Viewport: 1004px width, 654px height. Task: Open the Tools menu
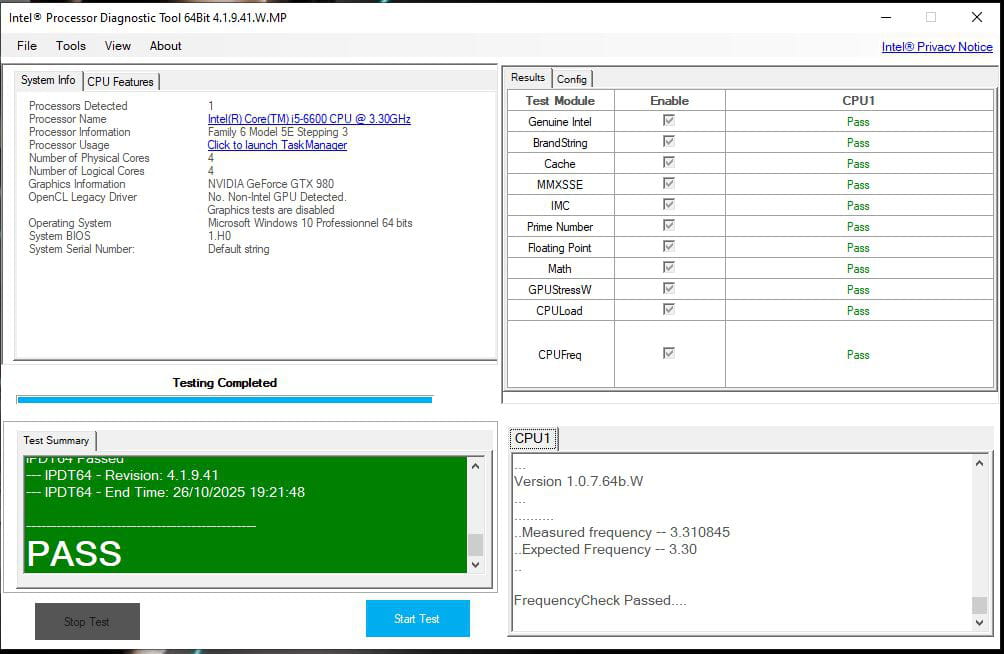tap(71, 46)
